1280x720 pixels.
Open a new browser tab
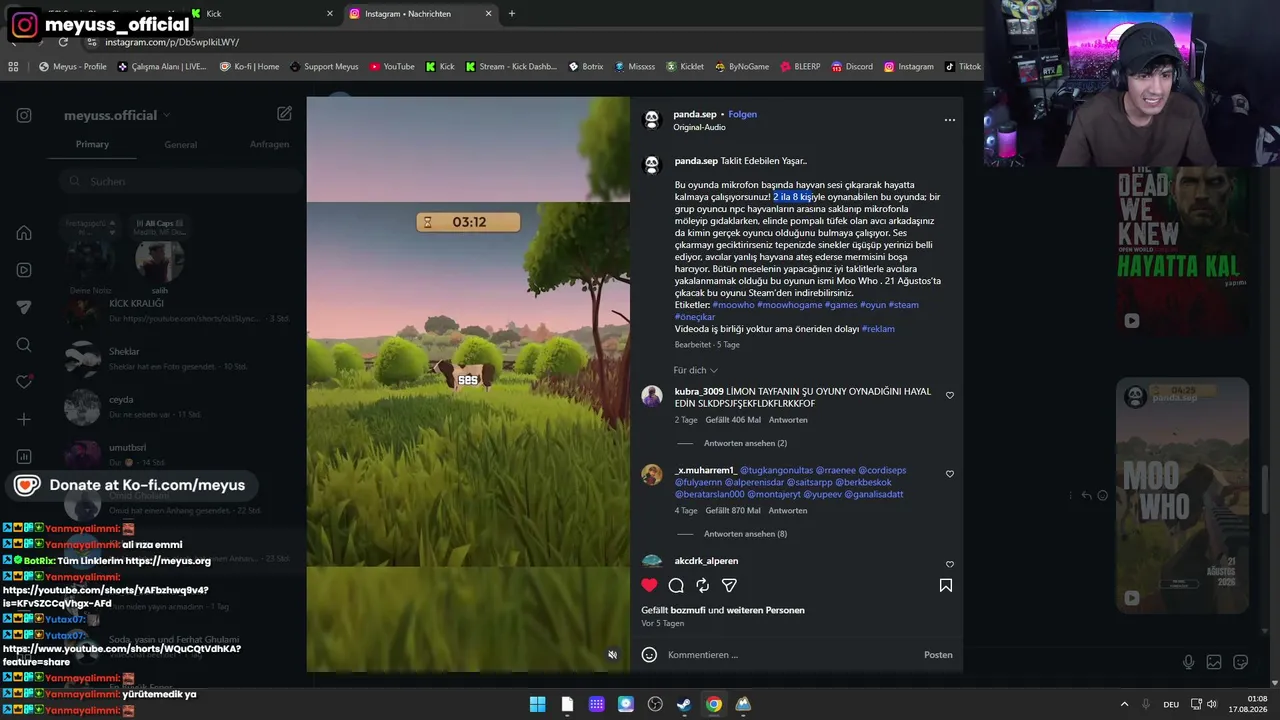pos(512,14)
